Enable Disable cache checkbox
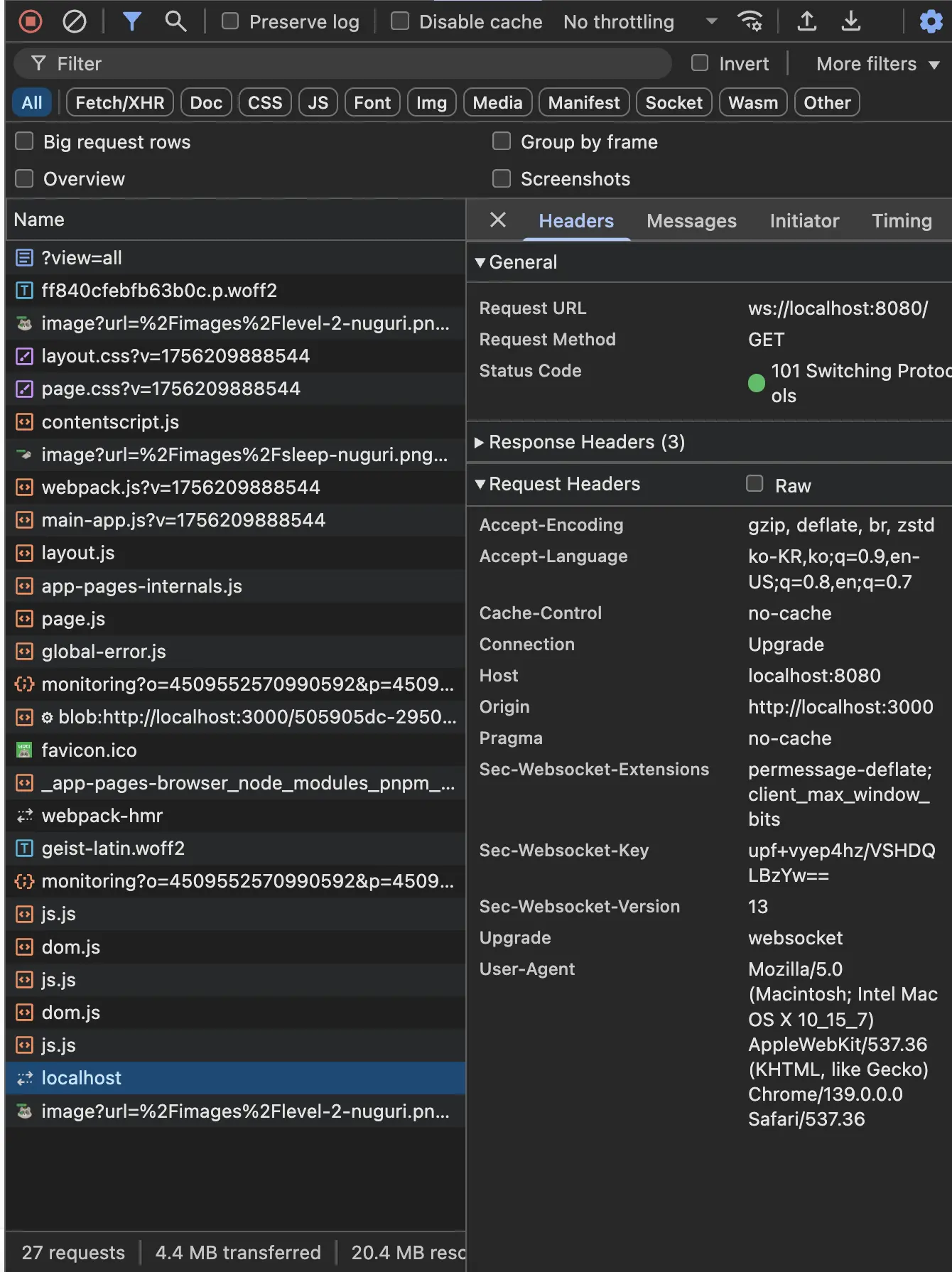Image resolution: width=952 pixels, height=1272 pixels. [400, 21]
